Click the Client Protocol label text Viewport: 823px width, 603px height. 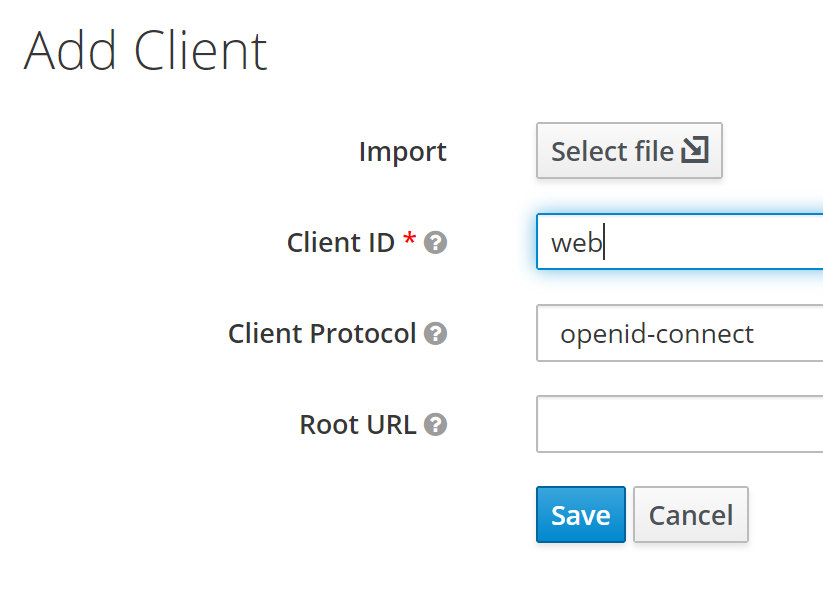pos(322,334)
